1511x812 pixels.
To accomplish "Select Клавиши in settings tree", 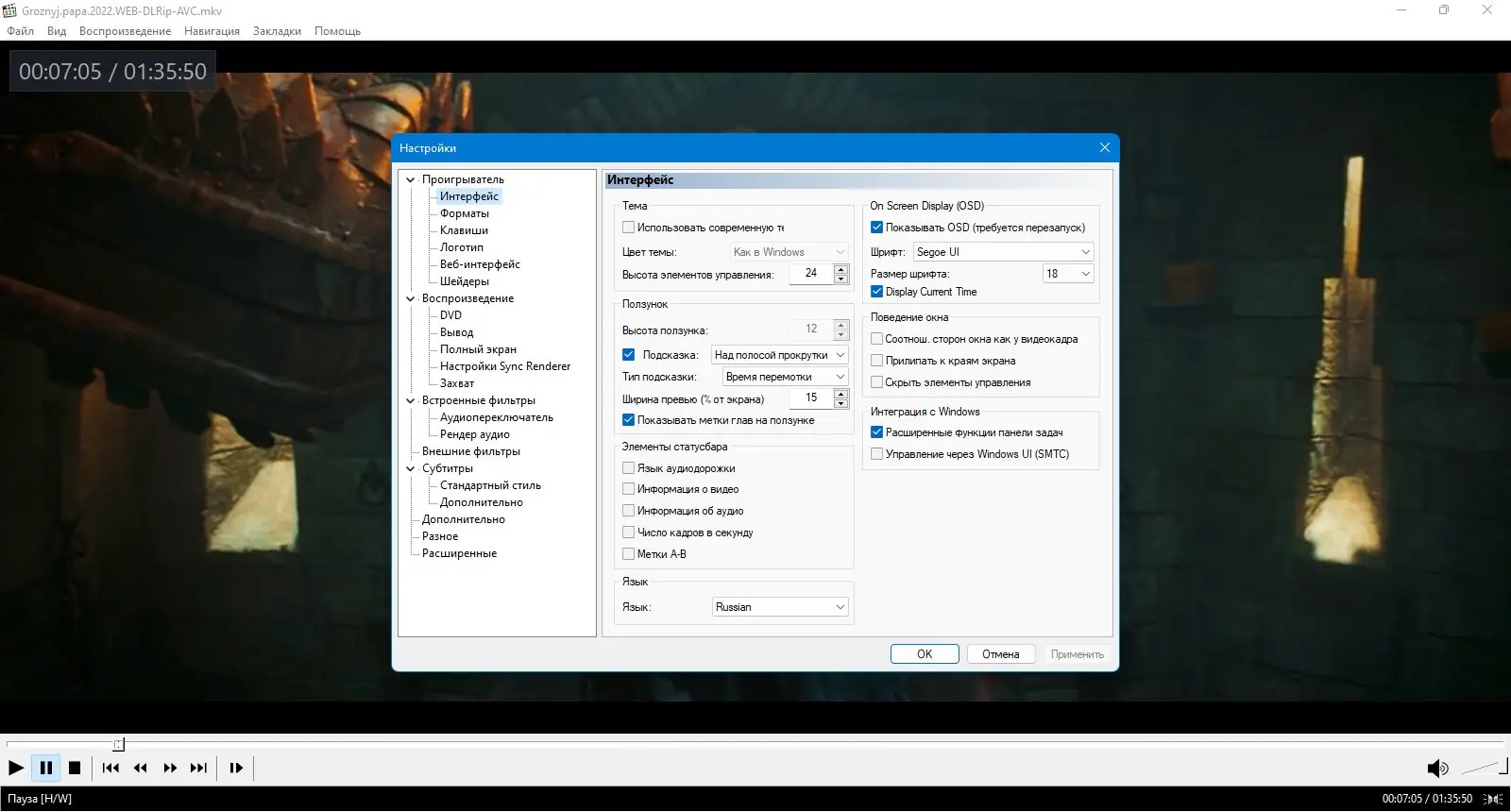I will (464, 230).
